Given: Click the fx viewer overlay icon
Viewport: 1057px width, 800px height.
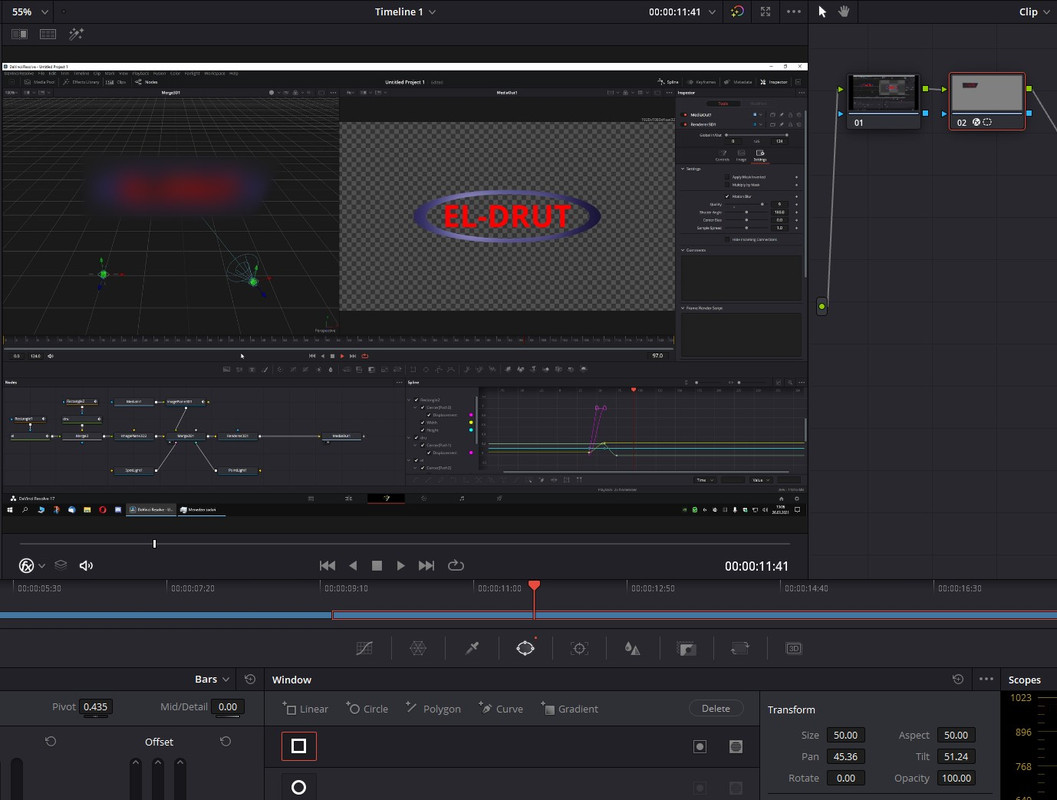Looking at the screenshot, I should (26, 565).
